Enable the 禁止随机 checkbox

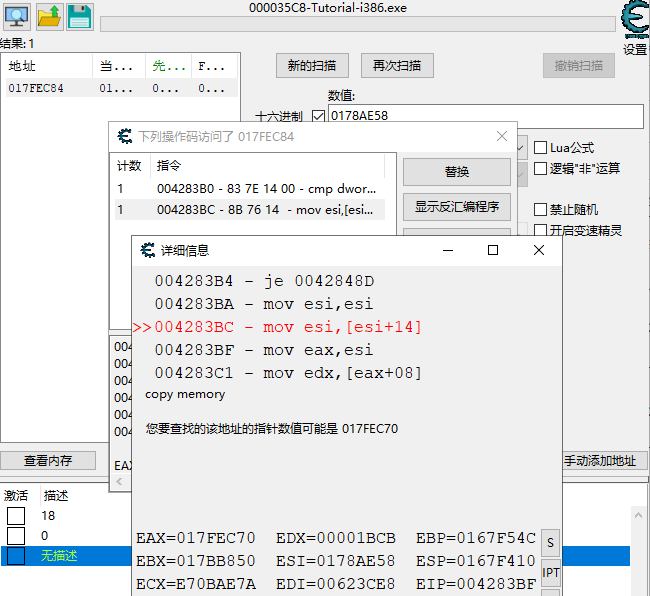pyautogui.click(x=540, y=209)
